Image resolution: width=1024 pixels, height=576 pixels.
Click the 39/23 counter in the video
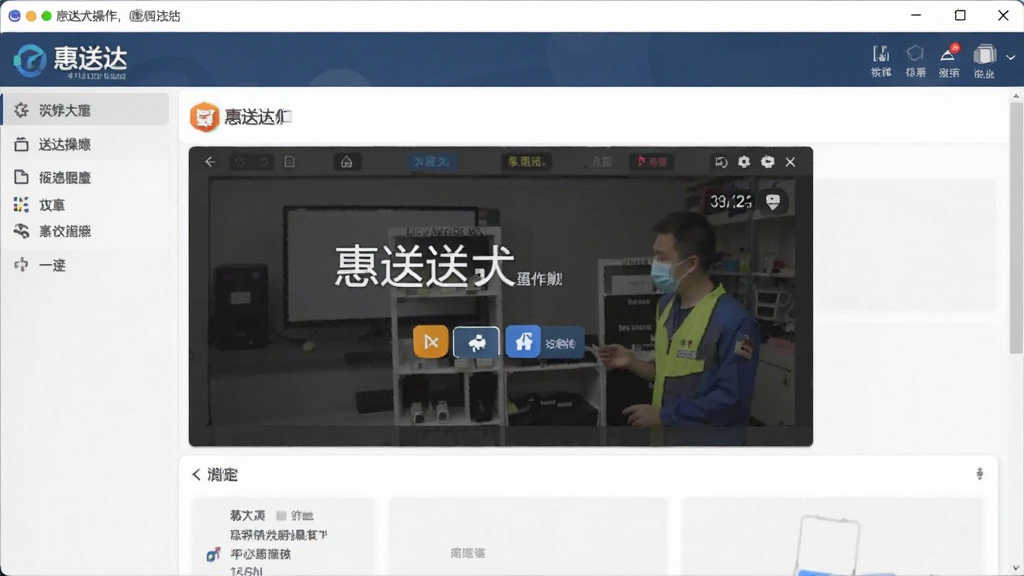(731, 202)
